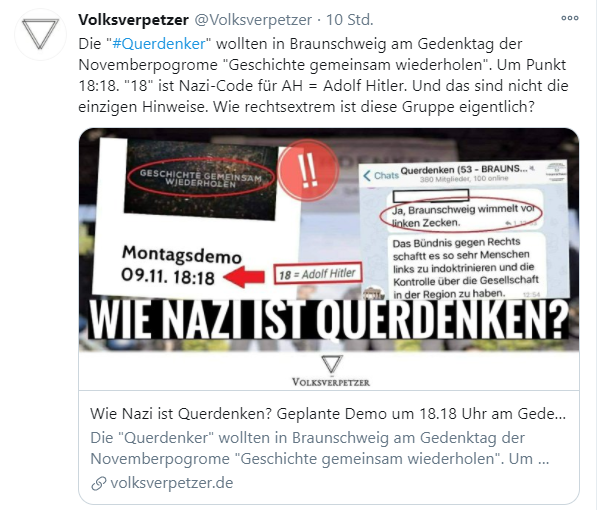Click the @Volksverpetzer handle
This screenshot has width=600, height=510.
[x=253, y=20]
